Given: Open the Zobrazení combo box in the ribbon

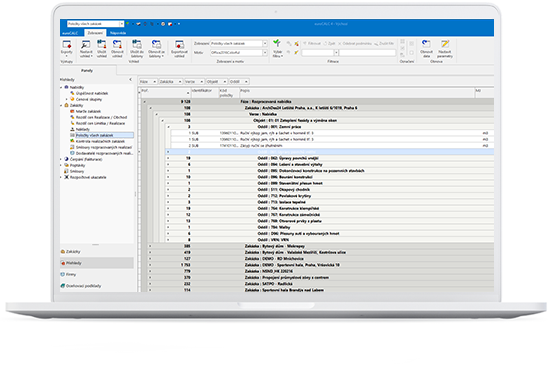Looking at the screenshot, I should 265,43.
